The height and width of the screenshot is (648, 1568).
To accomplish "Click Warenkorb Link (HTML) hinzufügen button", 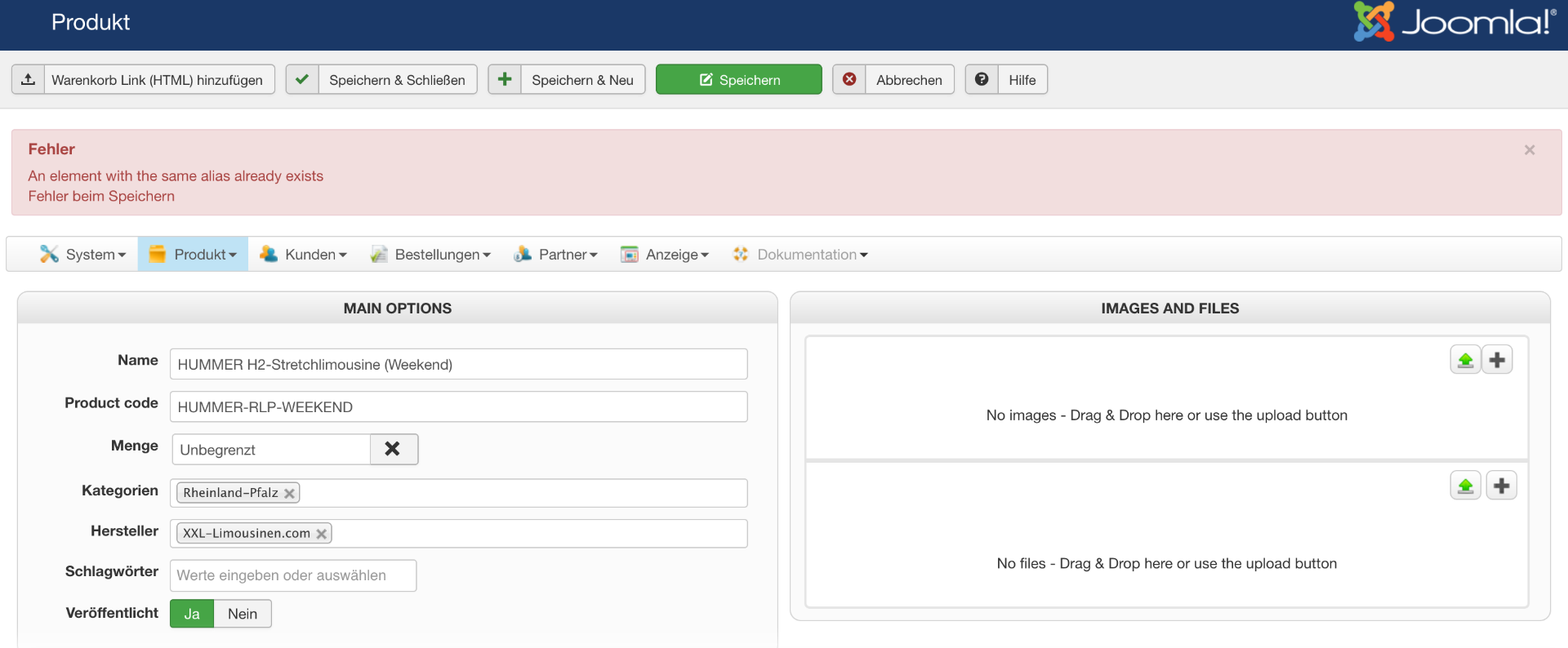I will coord(143,79).
